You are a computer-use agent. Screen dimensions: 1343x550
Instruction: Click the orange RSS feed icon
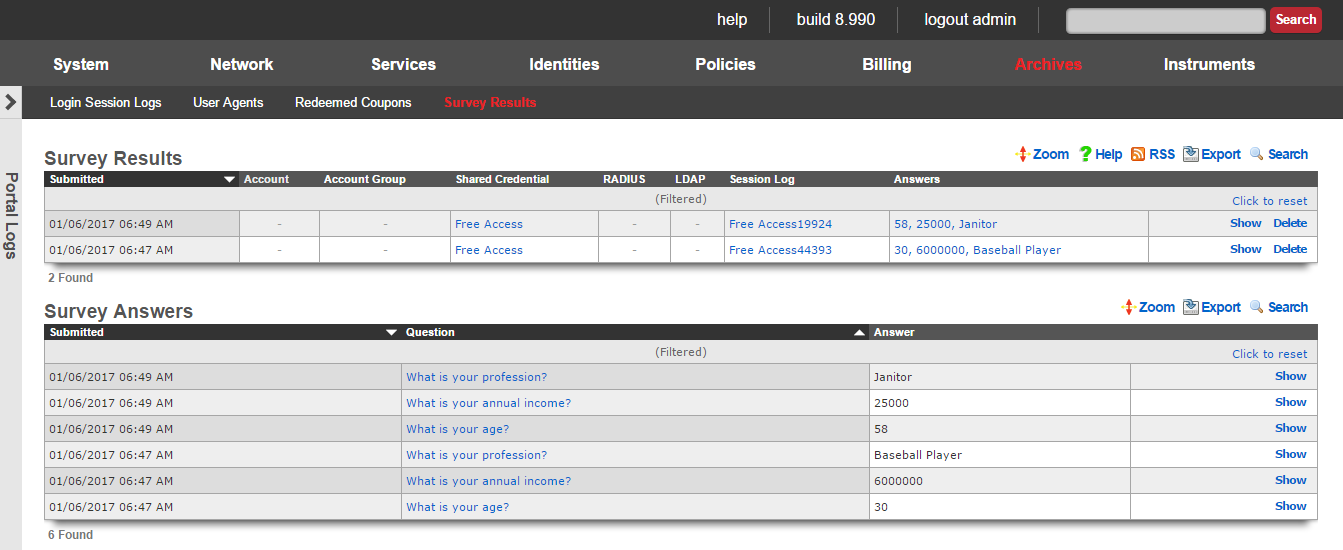[x=1138, y=154]
